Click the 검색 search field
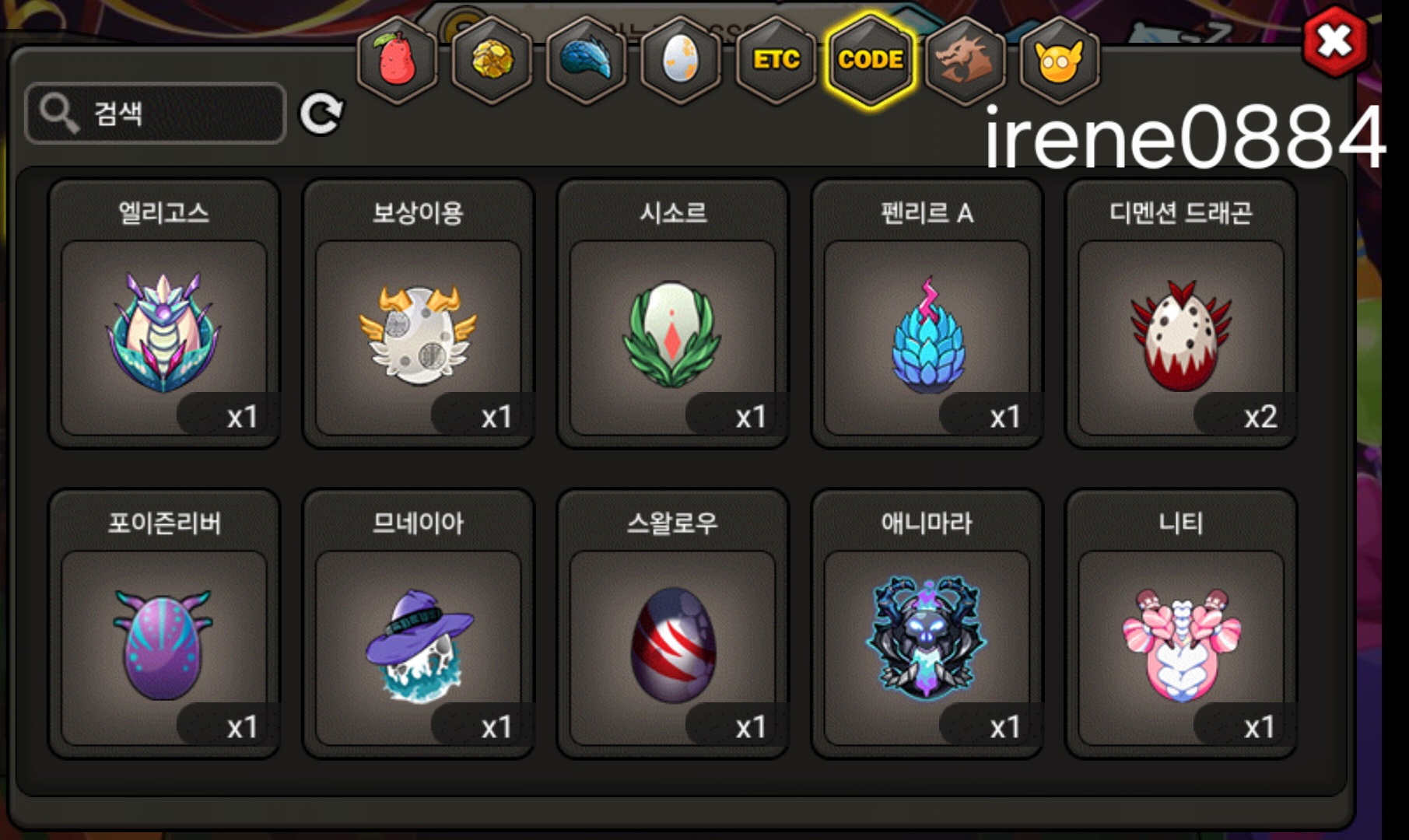 pos(156,113)
